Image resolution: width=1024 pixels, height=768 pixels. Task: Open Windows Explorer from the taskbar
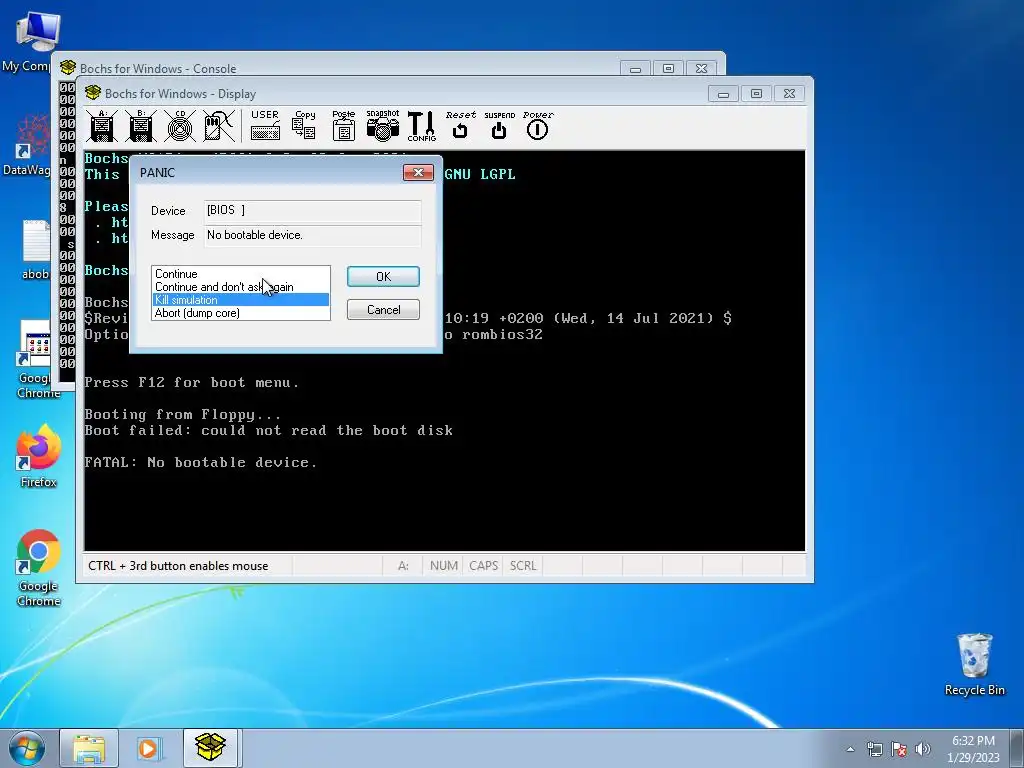tap(89, 748)
